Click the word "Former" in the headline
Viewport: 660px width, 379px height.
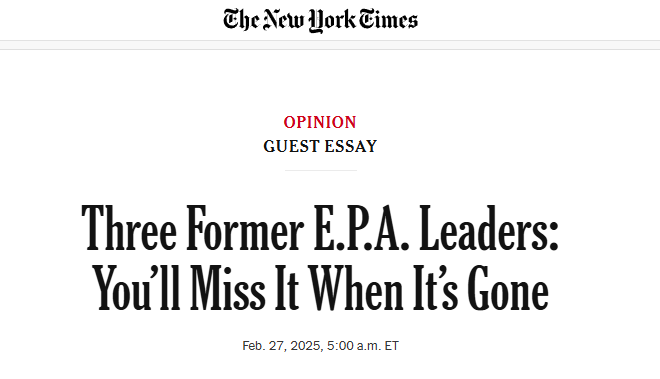click(245, 229)
